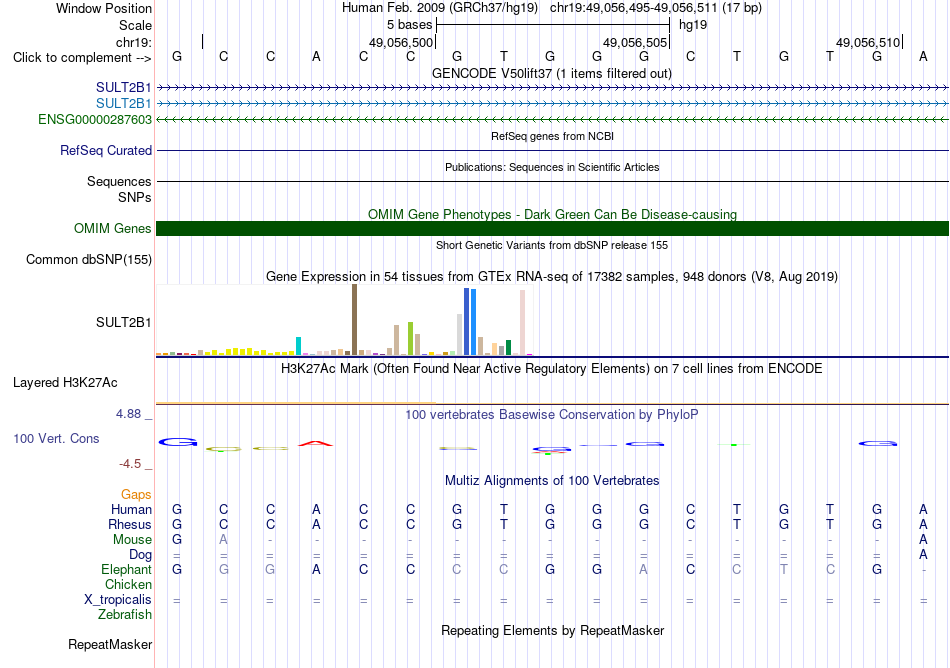Click the dark blue GTEx expression bar
Screen dimensions: 950x668
(x=467, y=322)
